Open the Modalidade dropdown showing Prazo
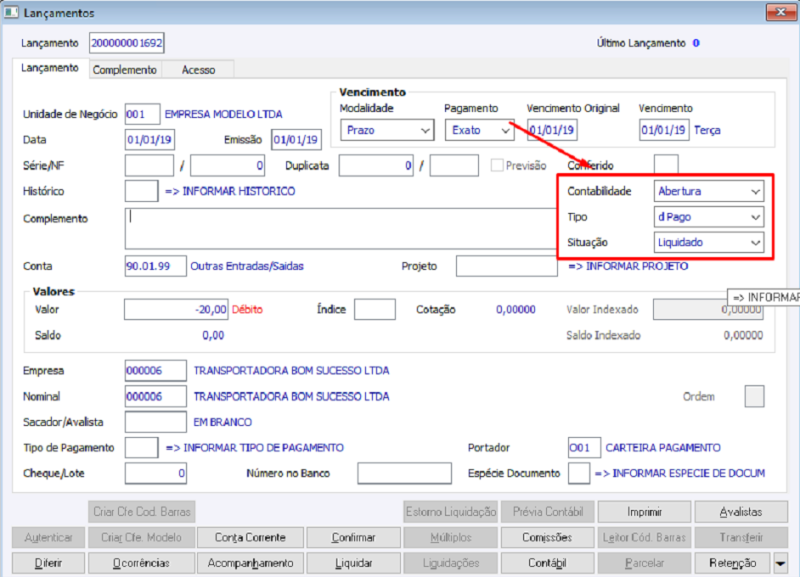The width and height of the screenshot is (800, 577). (387, 130)
